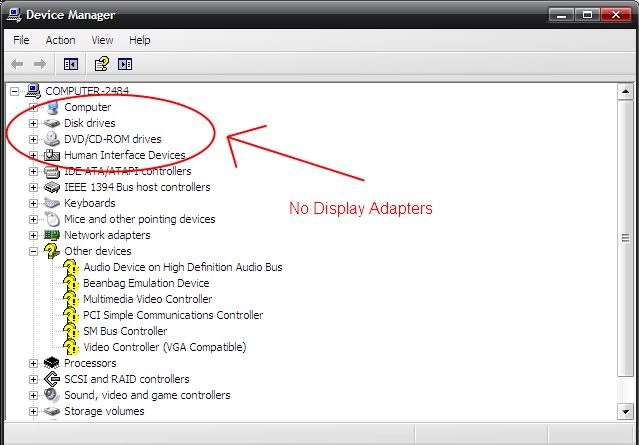
Task: Click the warning icon of Multimedia Video Controller
Action: pyautogui.click(x=71, y=299)
